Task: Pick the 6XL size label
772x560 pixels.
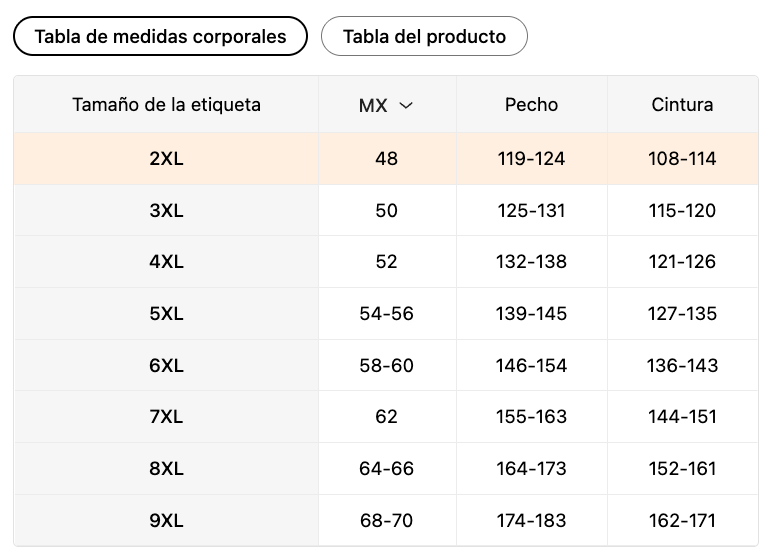Action: click(x=166, y=366)
